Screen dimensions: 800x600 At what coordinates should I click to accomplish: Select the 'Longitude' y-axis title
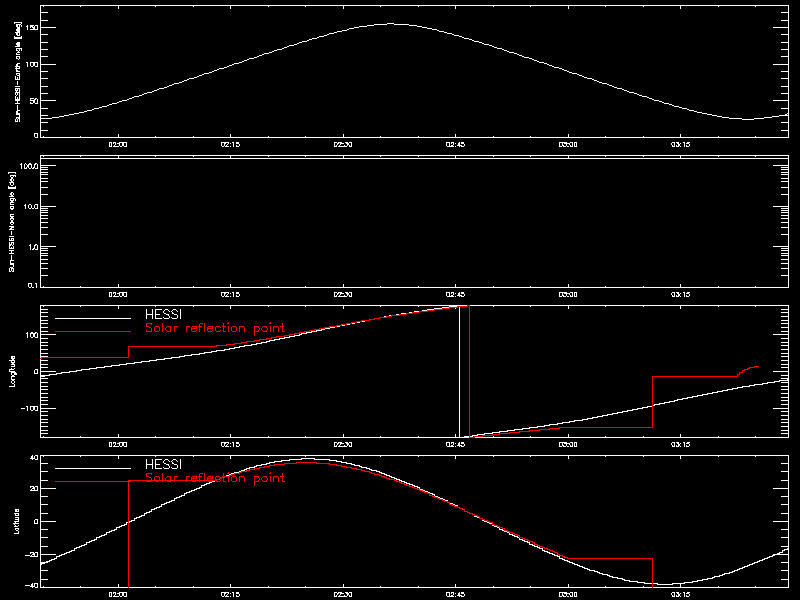tap(13, 371)
